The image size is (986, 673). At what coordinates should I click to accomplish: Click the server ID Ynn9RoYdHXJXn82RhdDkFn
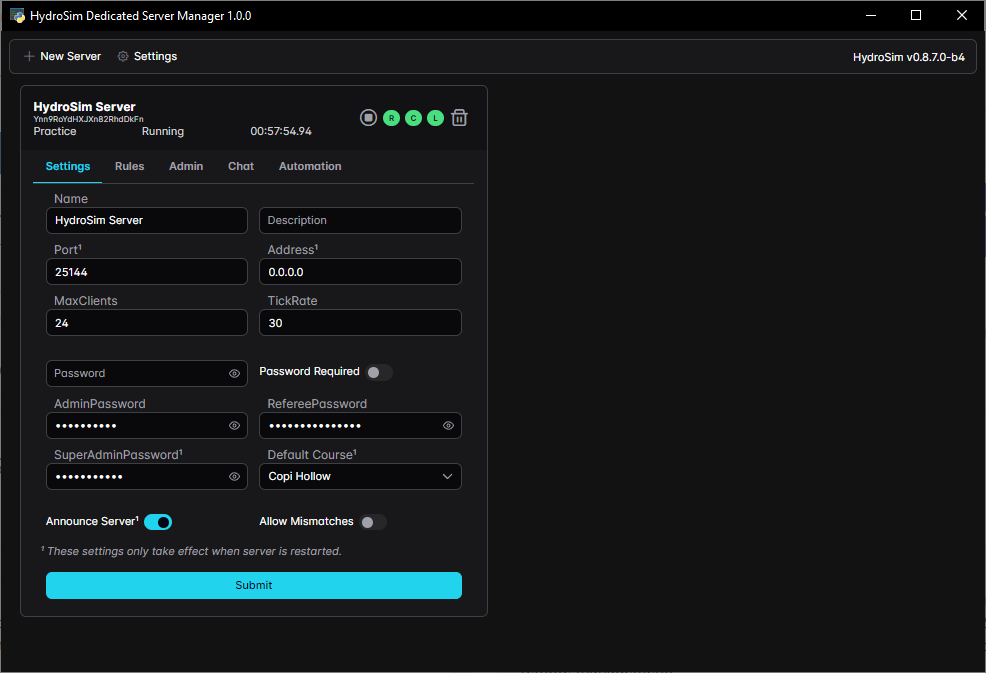[x=89, y=119]
